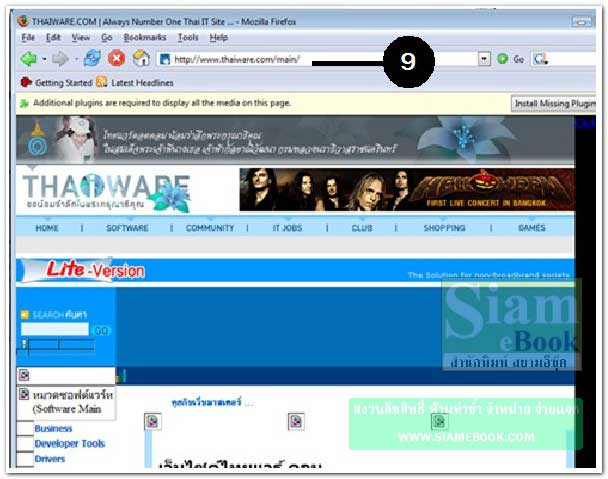
Task: Click the green Back arrow button
Action: pos(29,59)
